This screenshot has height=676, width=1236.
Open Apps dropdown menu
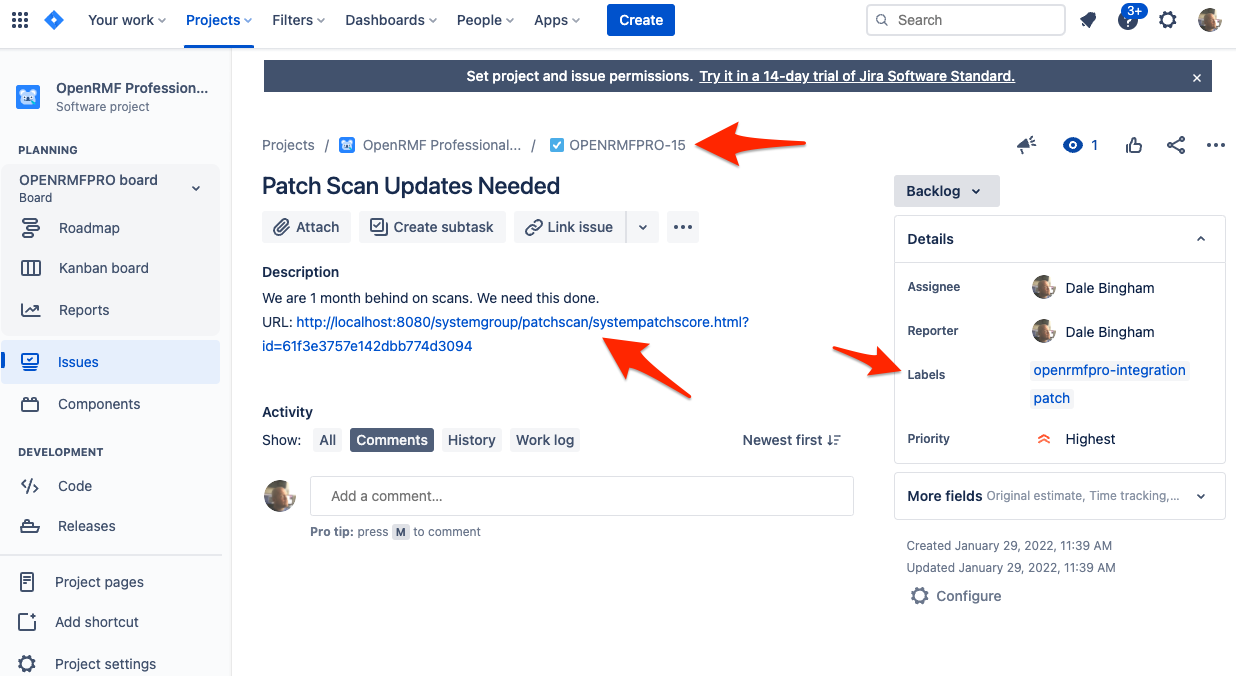click(557, 20)
